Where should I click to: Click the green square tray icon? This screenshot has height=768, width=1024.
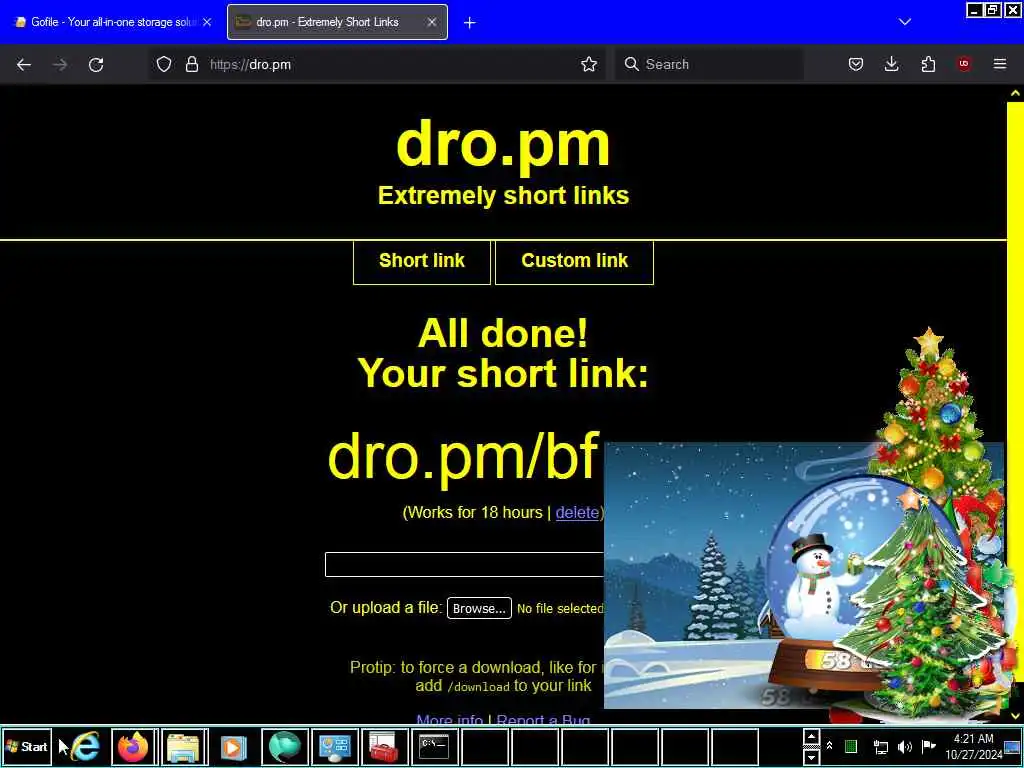tap(851, 746)
